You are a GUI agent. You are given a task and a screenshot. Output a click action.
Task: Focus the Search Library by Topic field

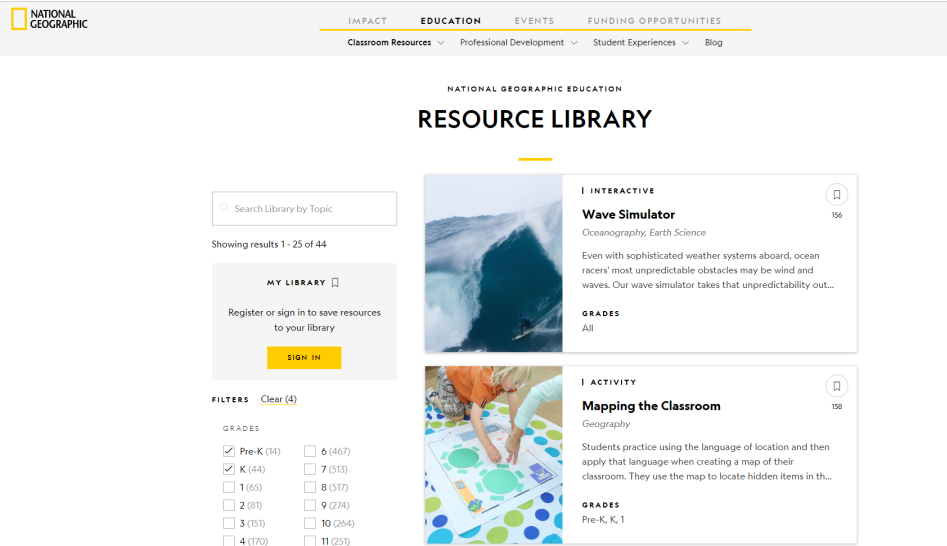click(304, 208)
